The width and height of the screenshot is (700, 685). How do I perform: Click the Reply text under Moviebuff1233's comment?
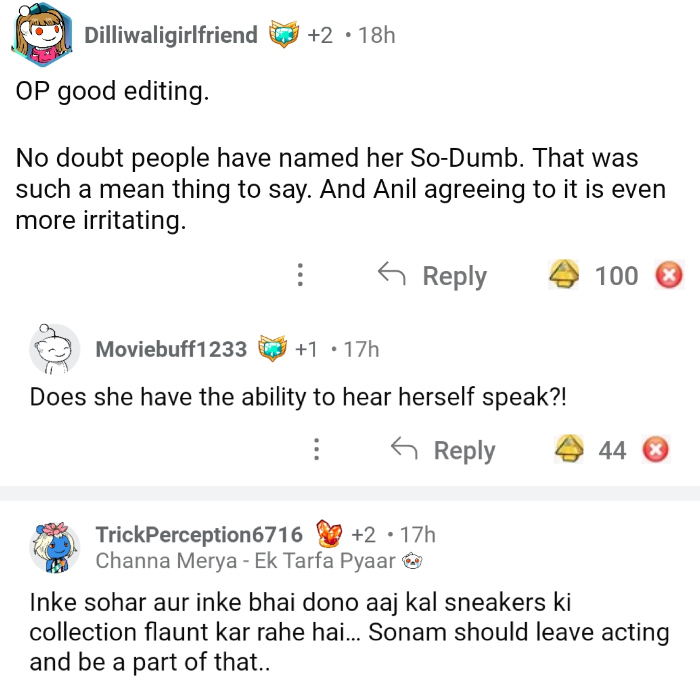(x=464, y=450)
